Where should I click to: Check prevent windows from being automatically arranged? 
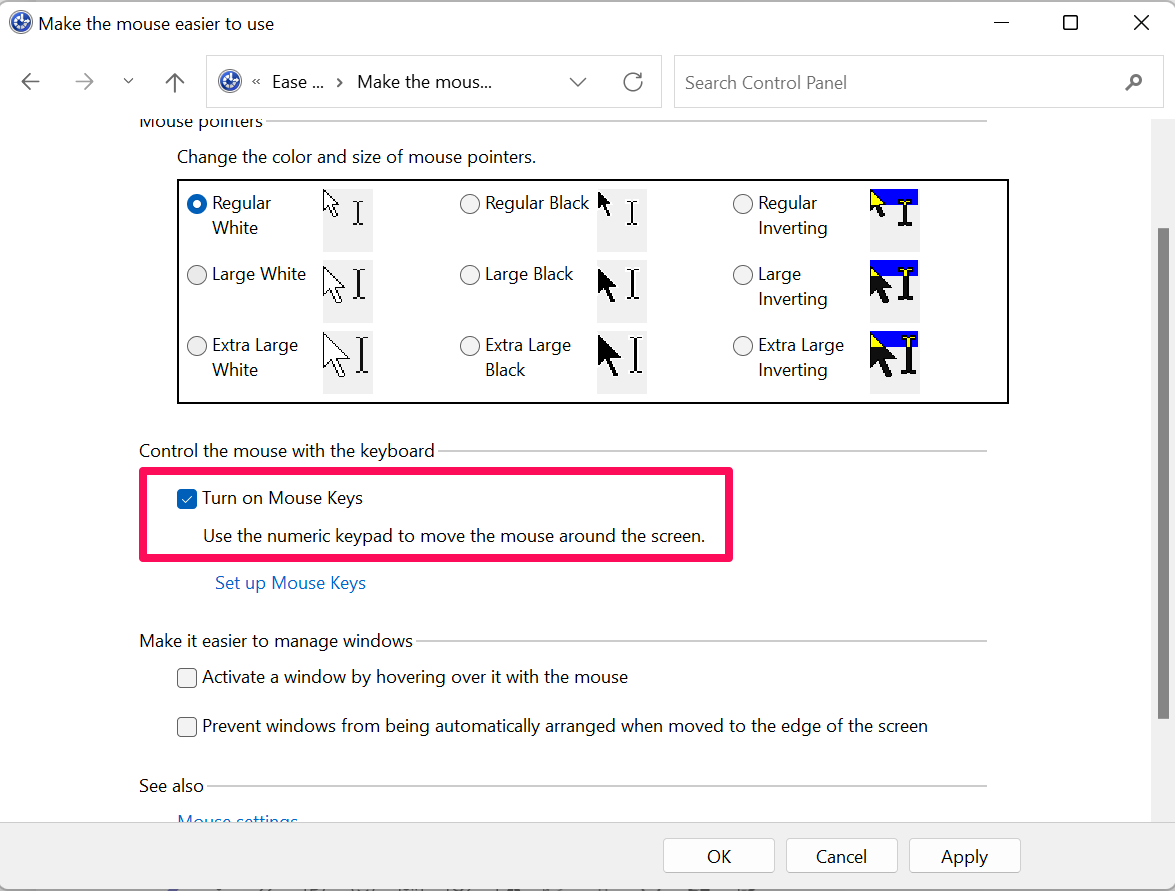coord(187,727)
